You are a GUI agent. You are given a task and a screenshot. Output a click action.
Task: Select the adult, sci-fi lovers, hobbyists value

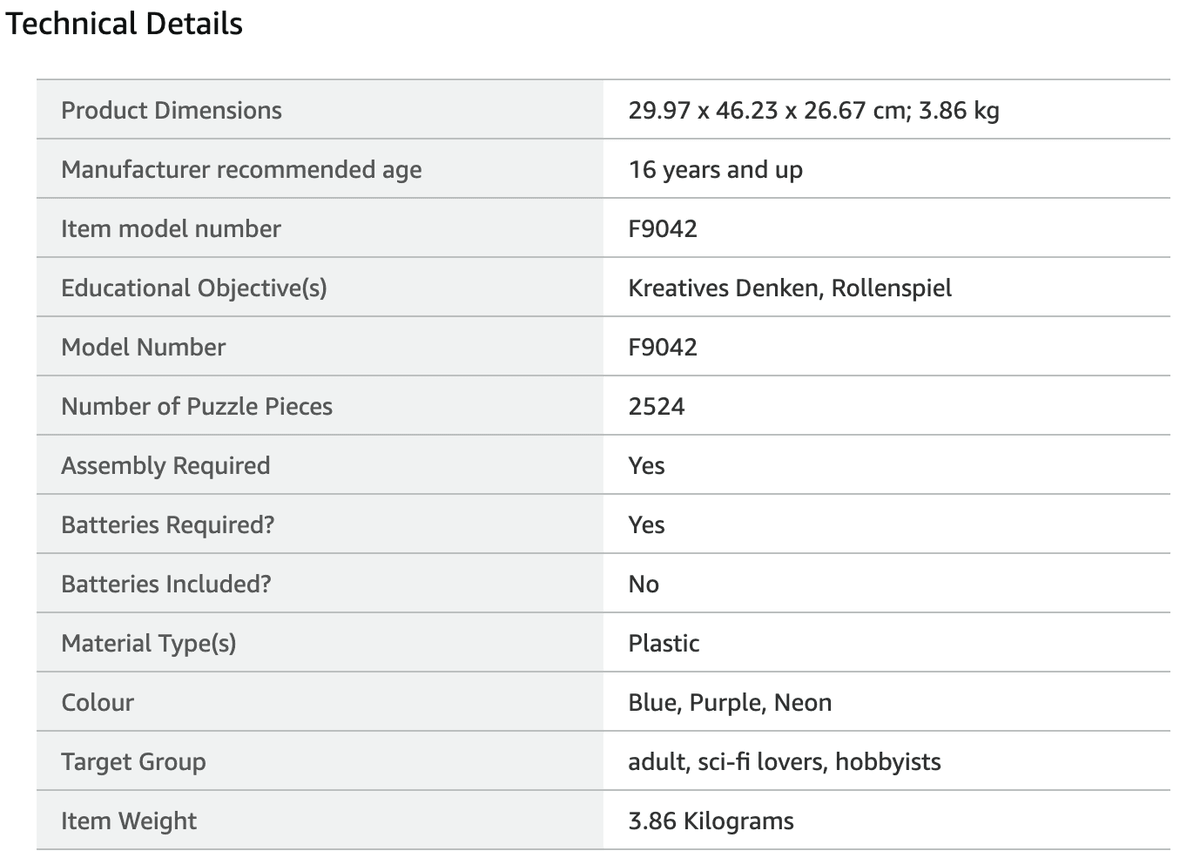[x=785, y=762]
